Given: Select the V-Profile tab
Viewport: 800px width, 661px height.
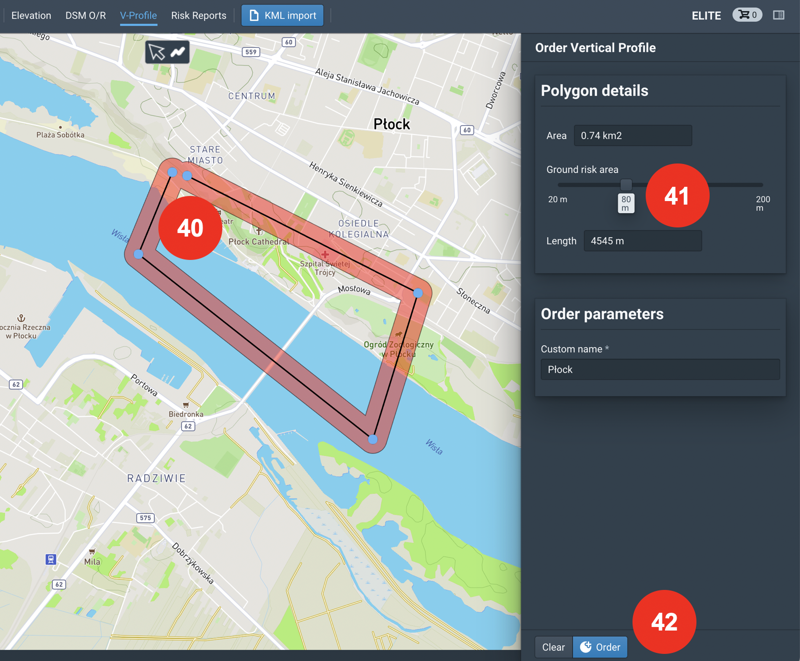Looking at the screenshot, I should (x=138, y=15).
